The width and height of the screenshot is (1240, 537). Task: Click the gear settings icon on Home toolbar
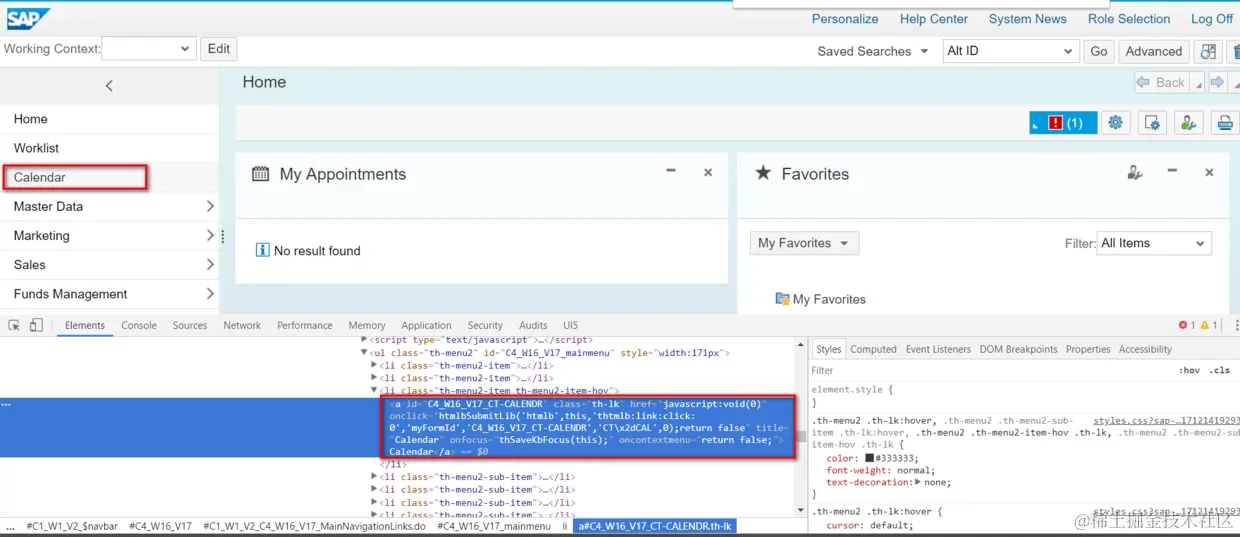(1115, 123)
